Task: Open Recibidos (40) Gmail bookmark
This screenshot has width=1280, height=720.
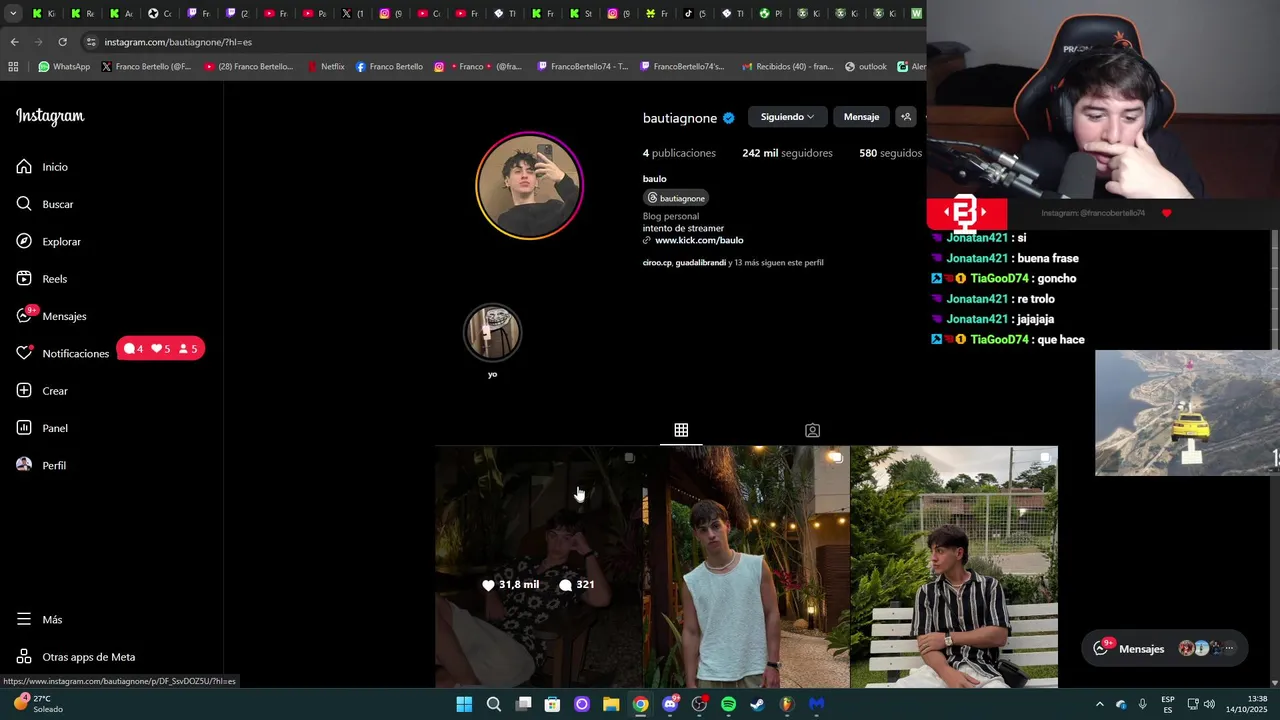Action: [x=787, y=67]
